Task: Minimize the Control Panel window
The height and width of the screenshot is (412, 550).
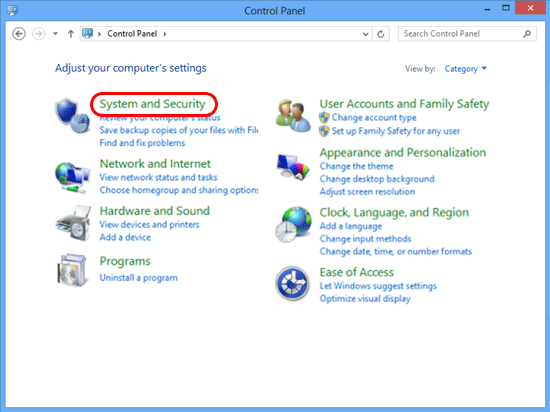Action: tap(487, 8)
